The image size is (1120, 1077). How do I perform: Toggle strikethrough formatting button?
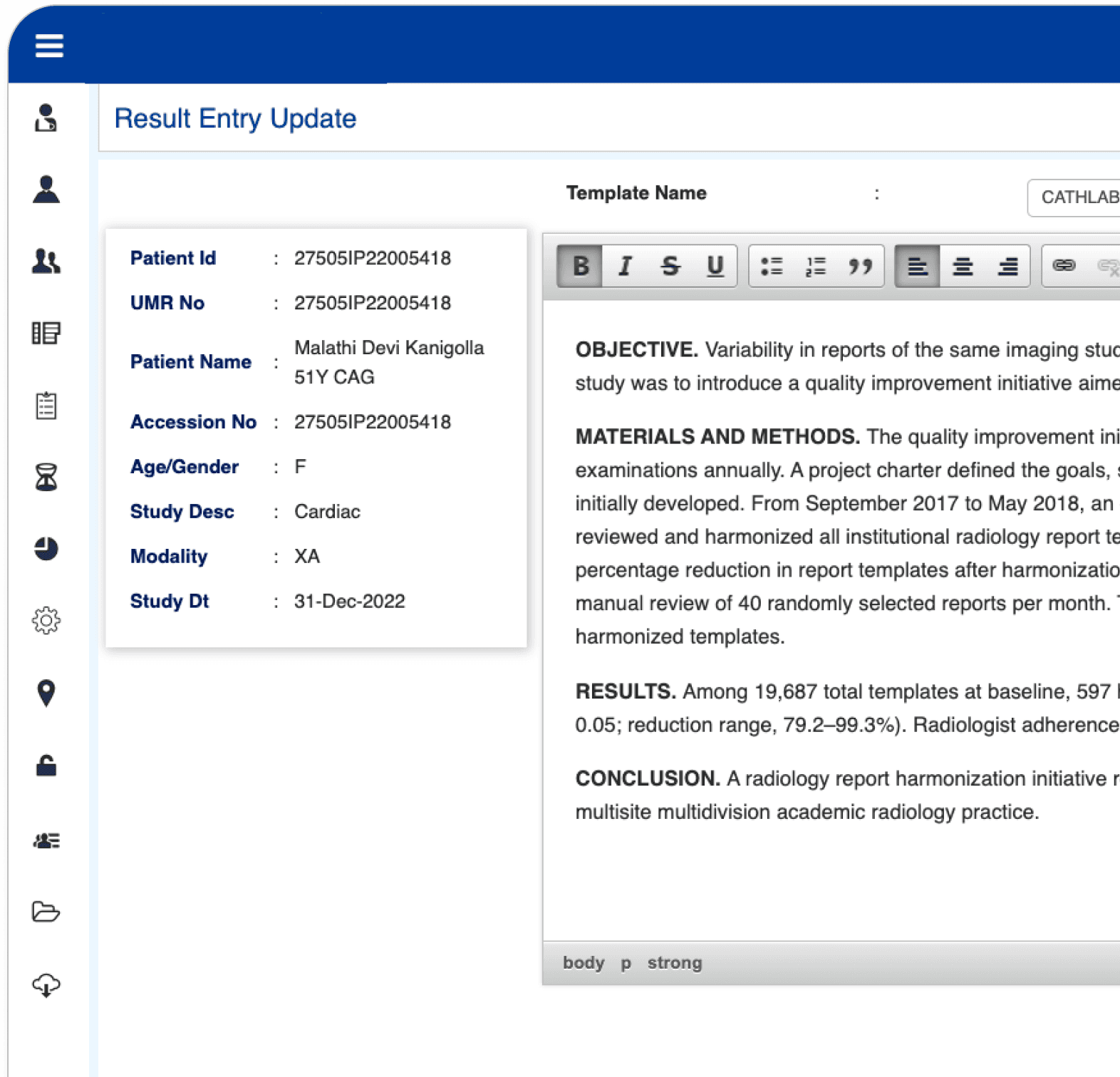click(670, 266)
